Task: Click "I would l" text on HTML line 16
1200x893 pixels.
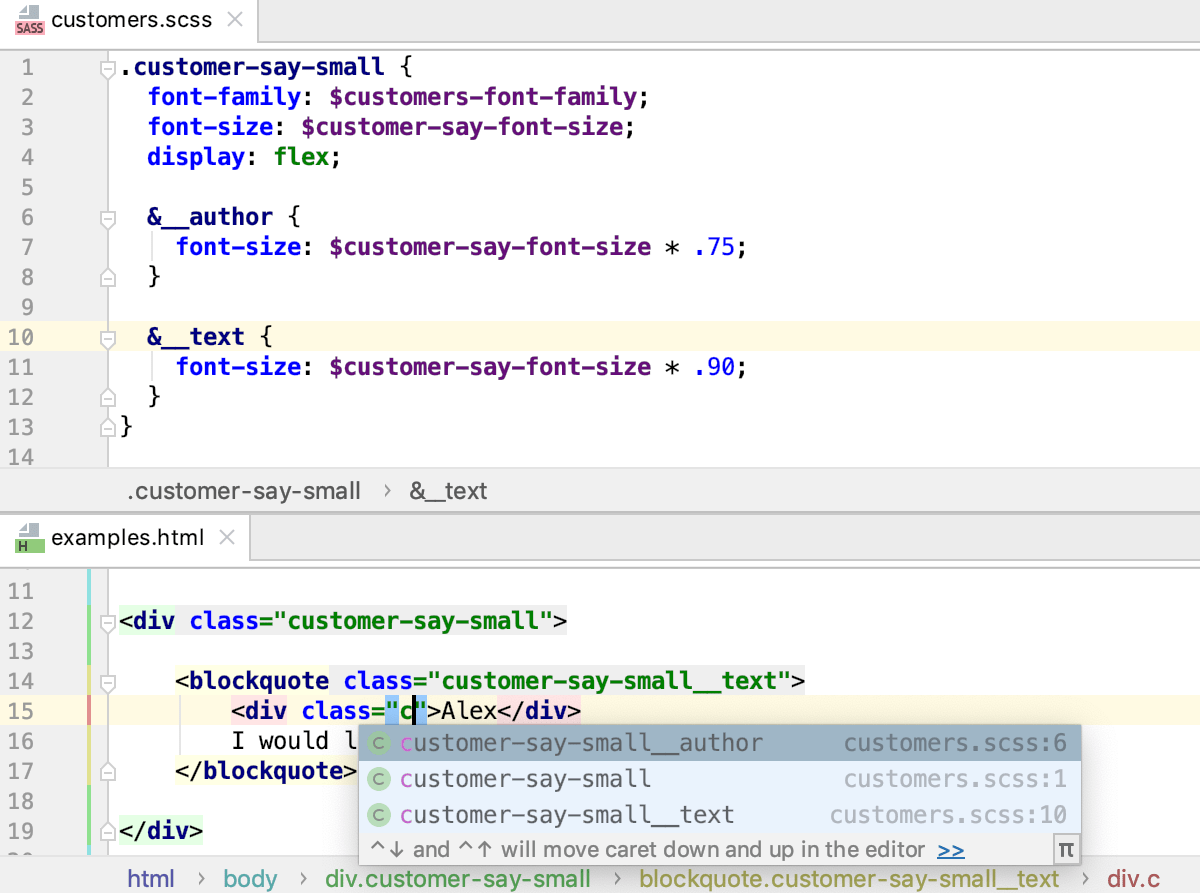Action: 294,741
